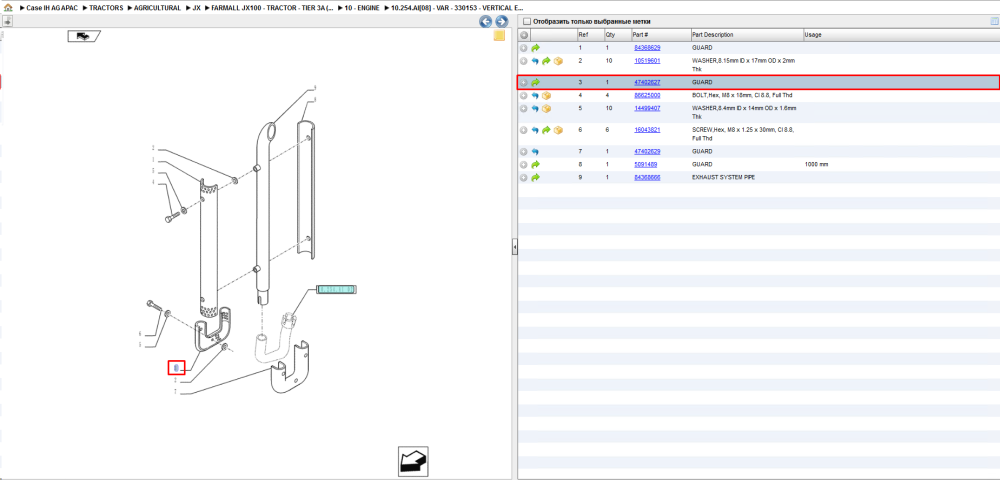Go to the home page icon

coord(8,8)
